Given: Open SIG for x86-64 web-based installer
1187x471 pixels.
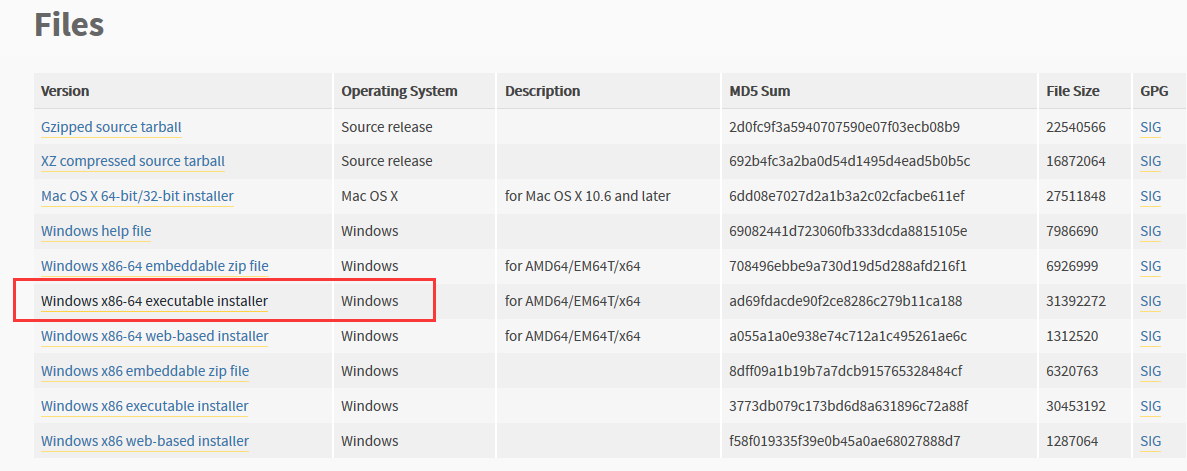Looking at the screenshot, I should point(1151,336).
